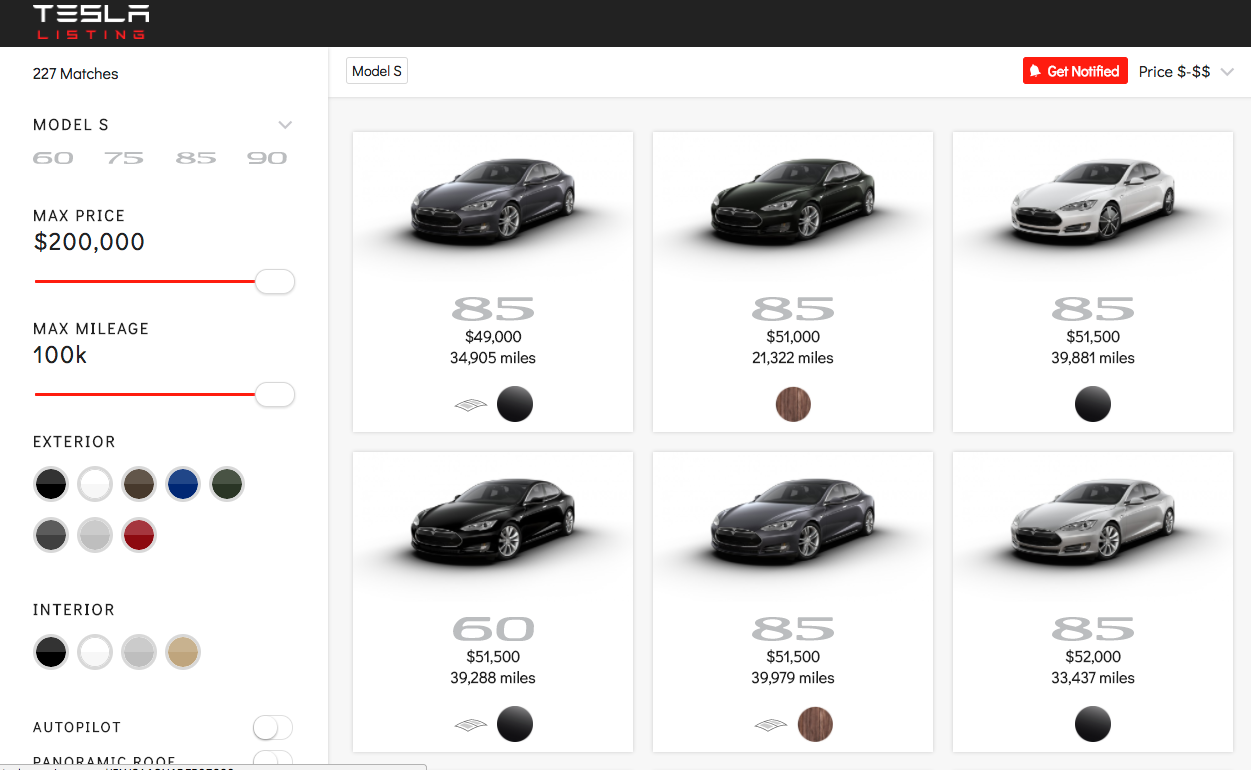Click the black Model S thumbnail priced $49,000
The image size is (1251, 770).
tap(492, 205)
